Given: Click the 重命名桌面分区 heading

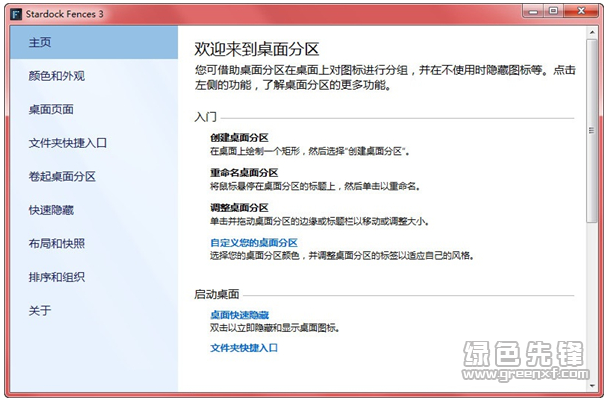Looking at the screenshot, I should [x=244, y=172].
